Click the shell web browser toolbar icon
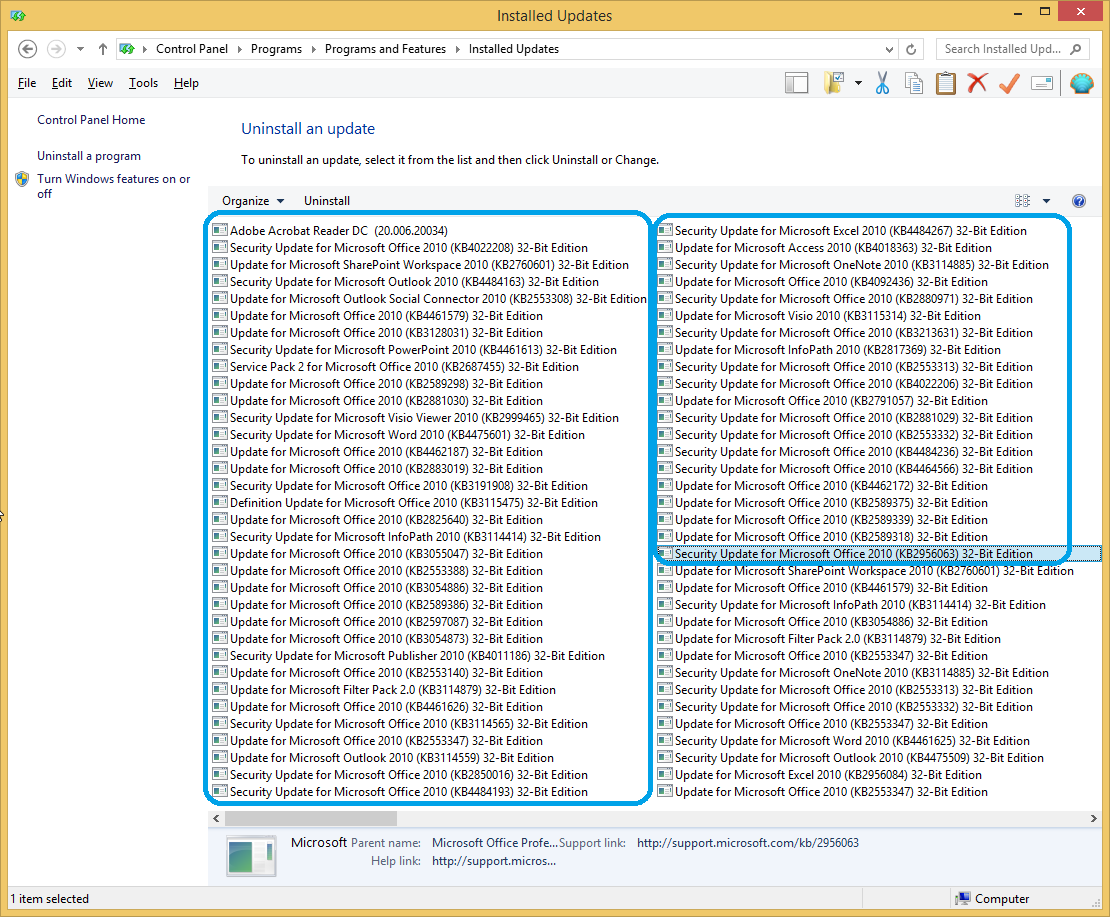 [1082, 83]
